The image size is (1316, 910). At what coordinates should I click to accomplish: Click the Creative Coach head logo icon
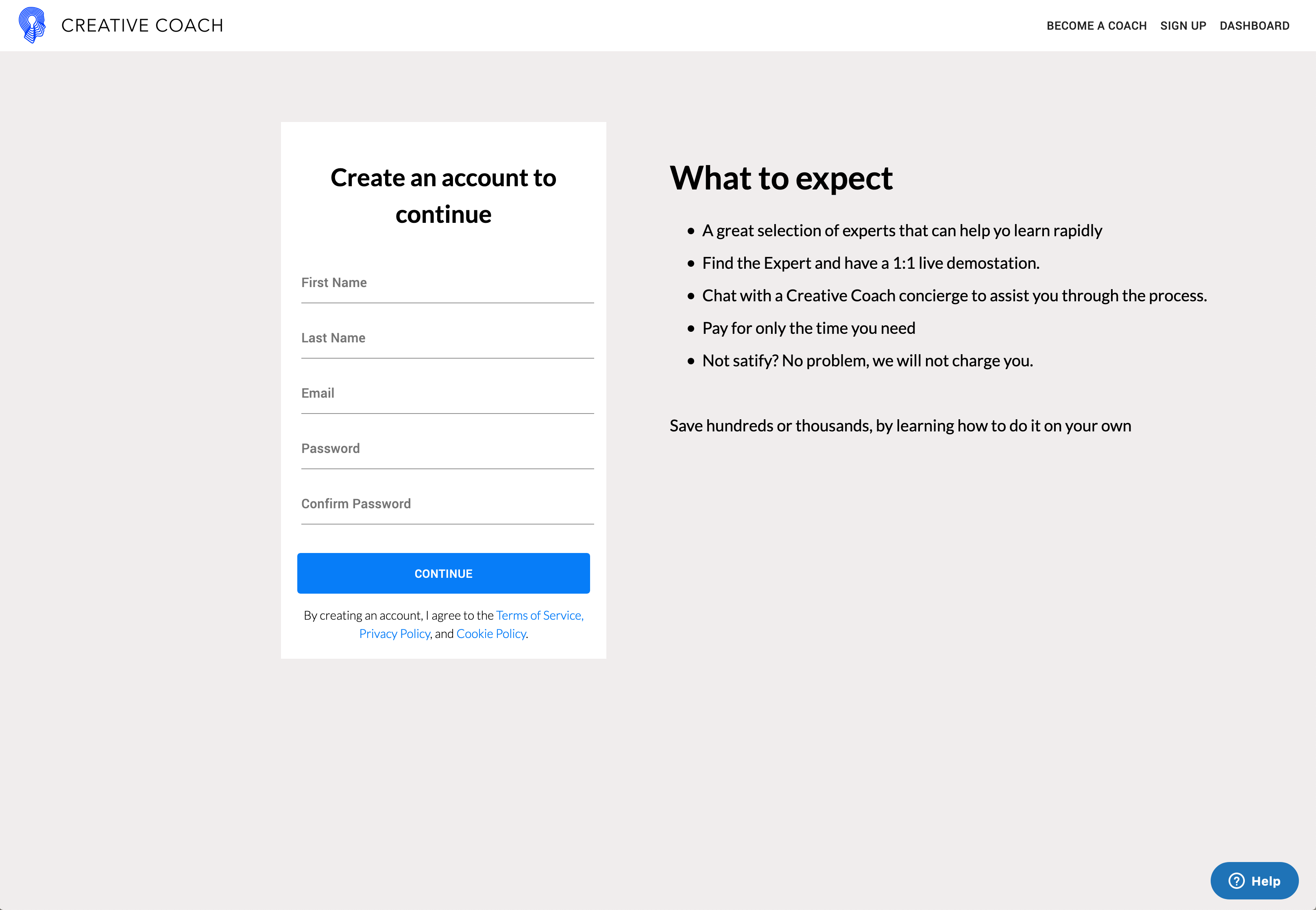pyautogui.click(x=32, y=25)
